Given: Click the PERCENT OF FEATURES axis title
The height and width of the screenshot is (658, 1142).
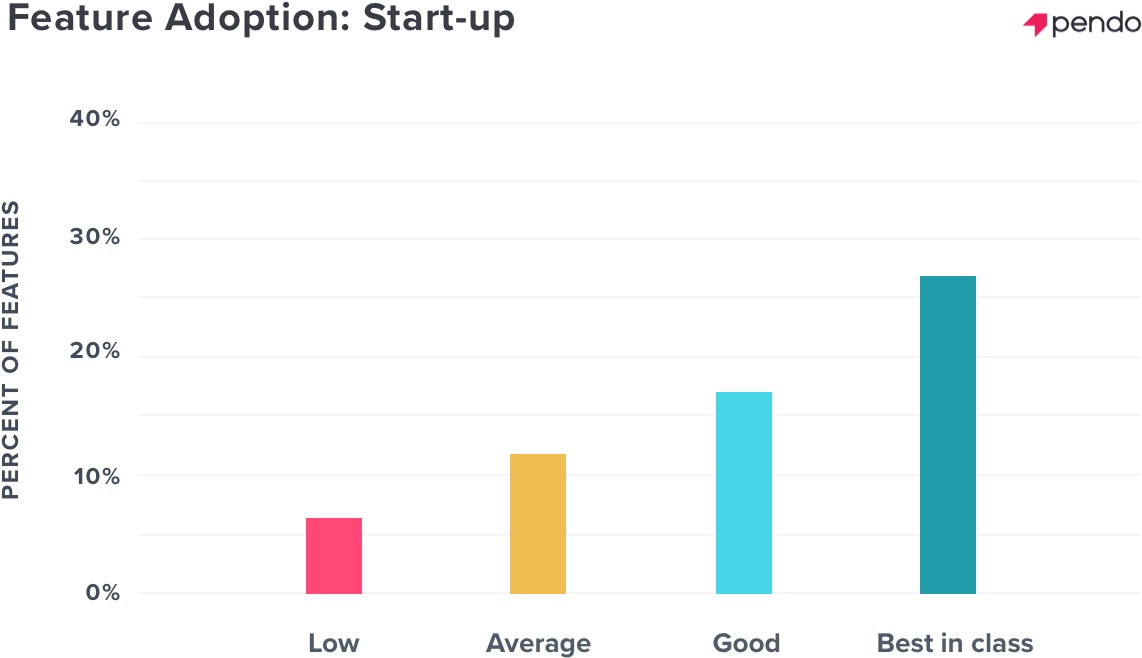Looking at the screenshot, I should pos(10,350).
